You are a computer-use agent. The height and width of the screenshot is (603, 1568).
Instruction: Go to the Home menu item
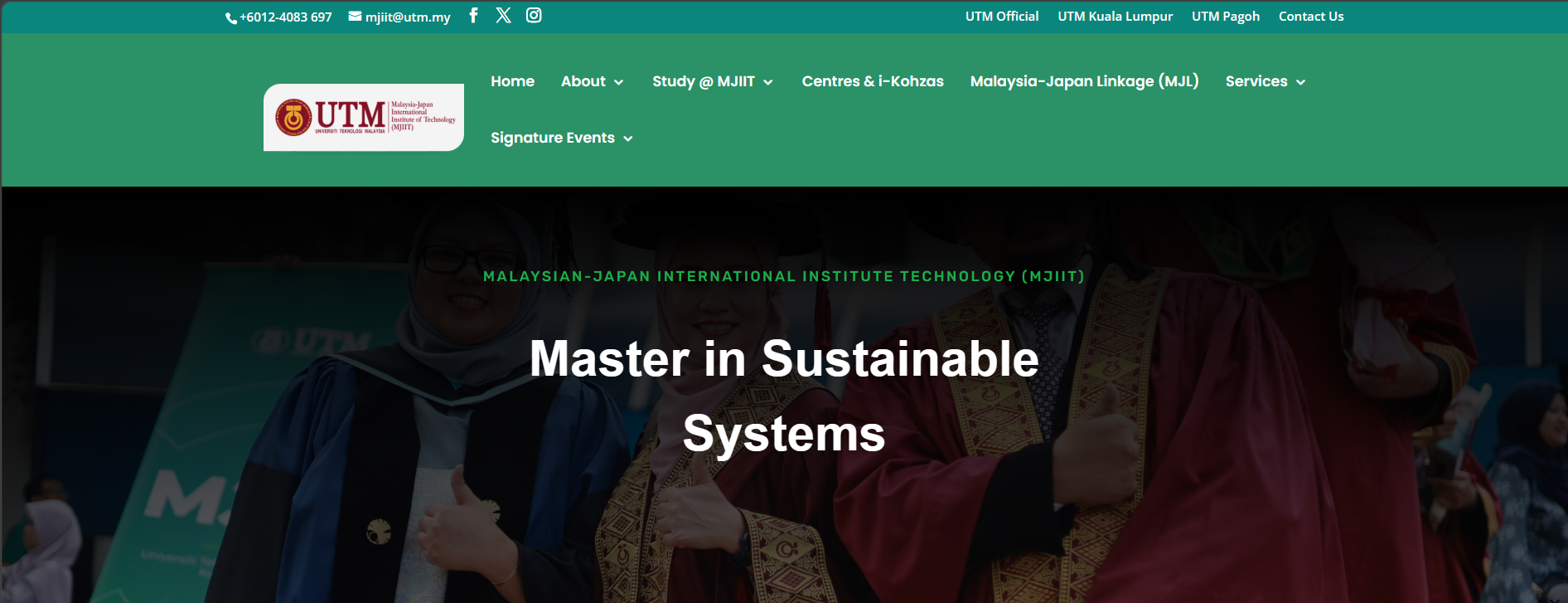click(512, 81)
